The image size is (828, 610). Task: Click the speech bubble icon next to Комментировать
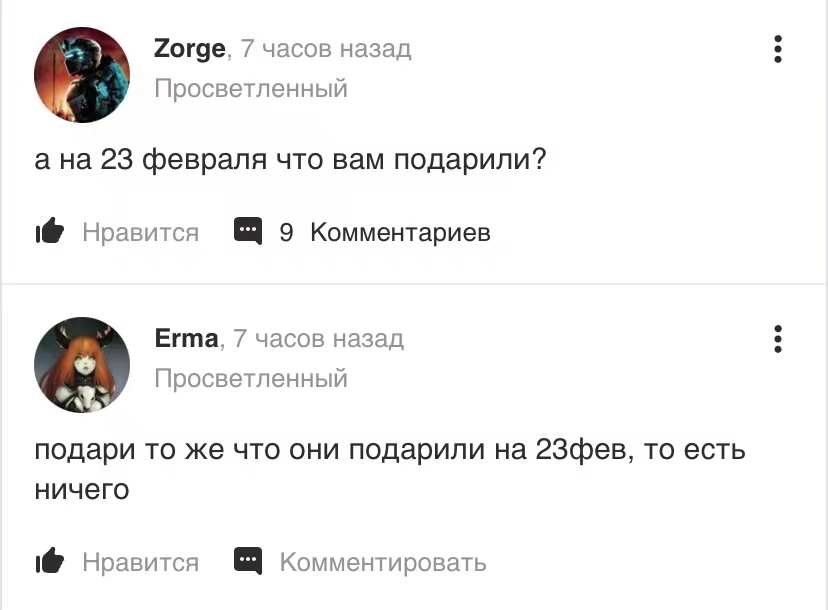point(248,561)
